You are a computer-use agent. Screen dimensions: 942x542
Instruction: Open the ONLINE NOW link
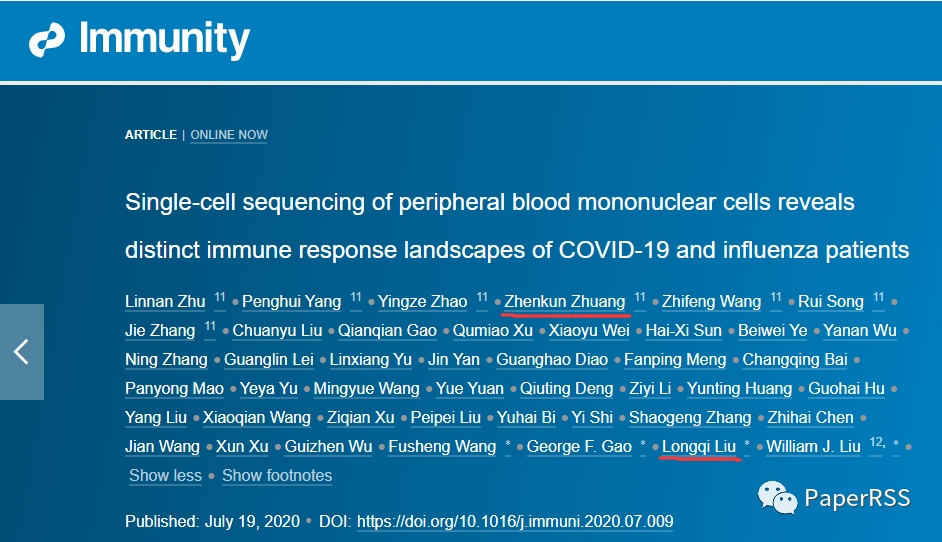(229, 135)
